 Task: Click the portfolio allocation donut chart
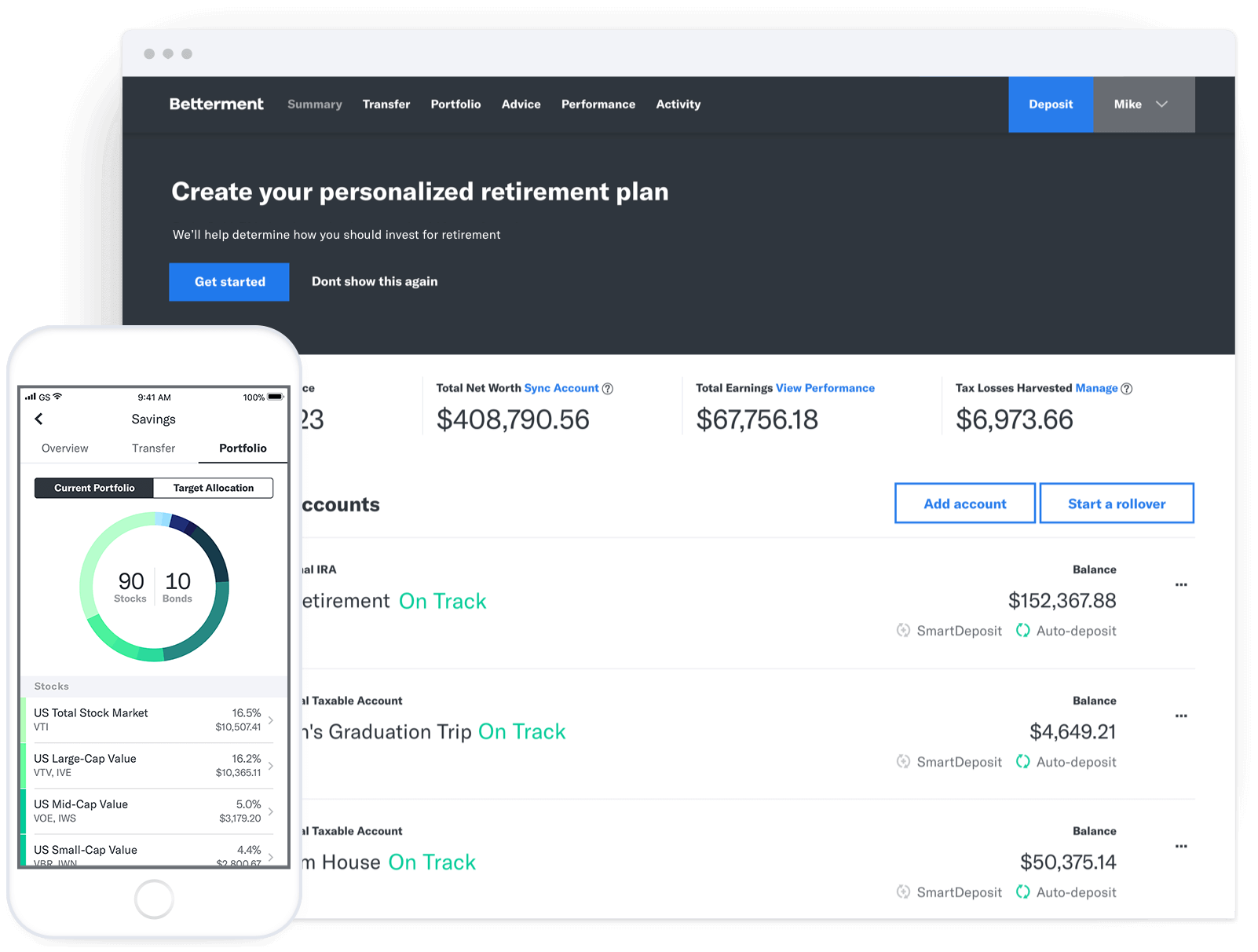point(154,587)
